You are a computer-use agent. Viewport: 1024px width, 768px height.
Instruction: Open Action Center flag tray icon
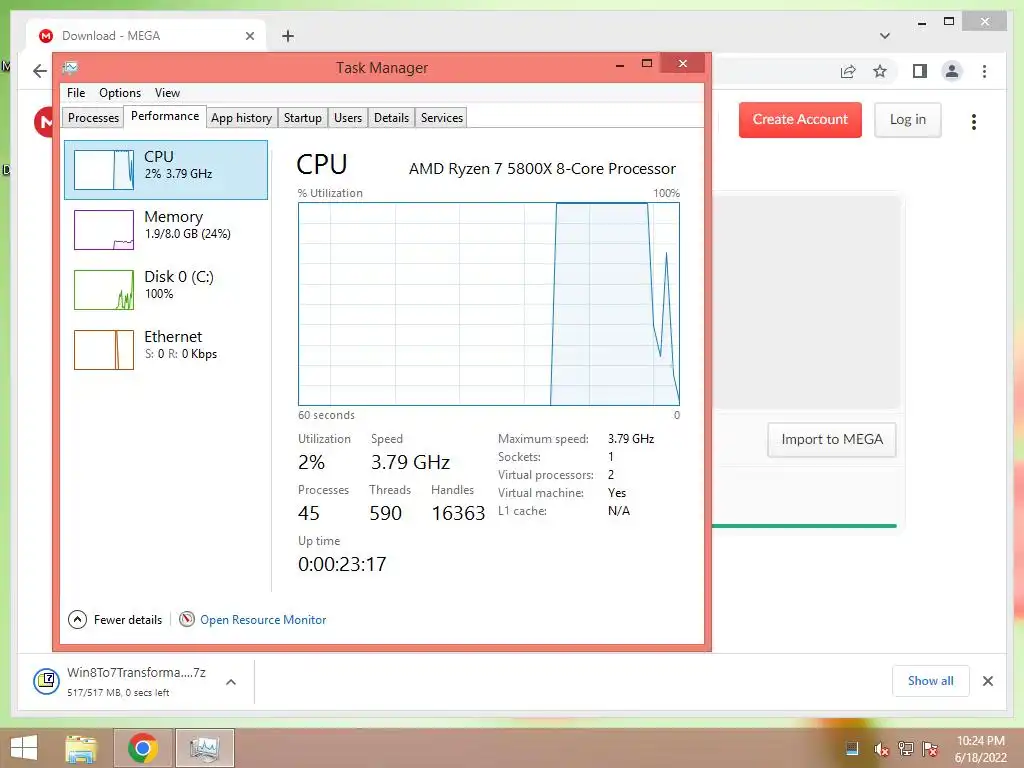click(929, 749)
